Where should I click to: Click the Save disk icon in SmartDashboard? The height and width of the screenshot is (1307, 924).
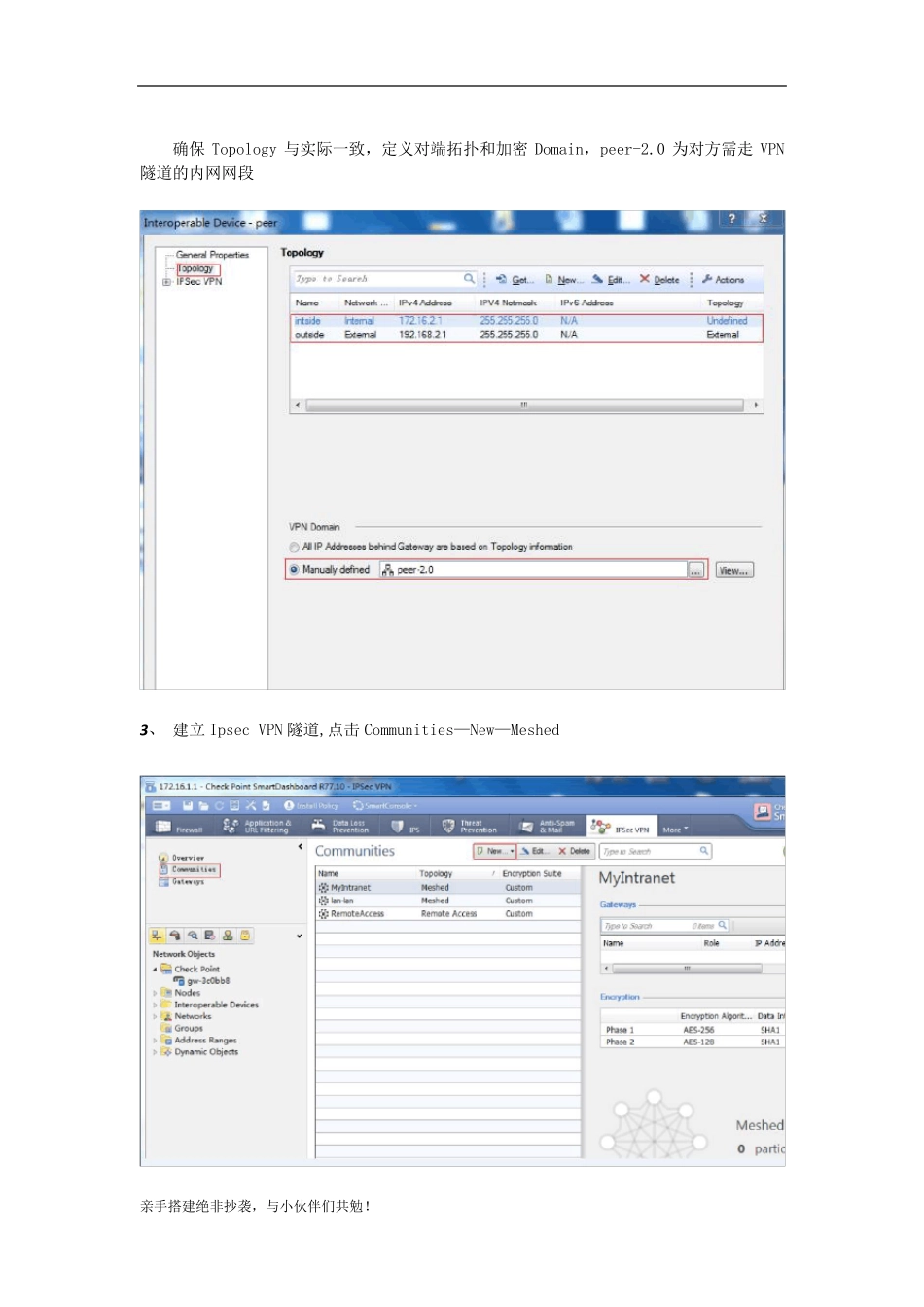tap(188, 805)
